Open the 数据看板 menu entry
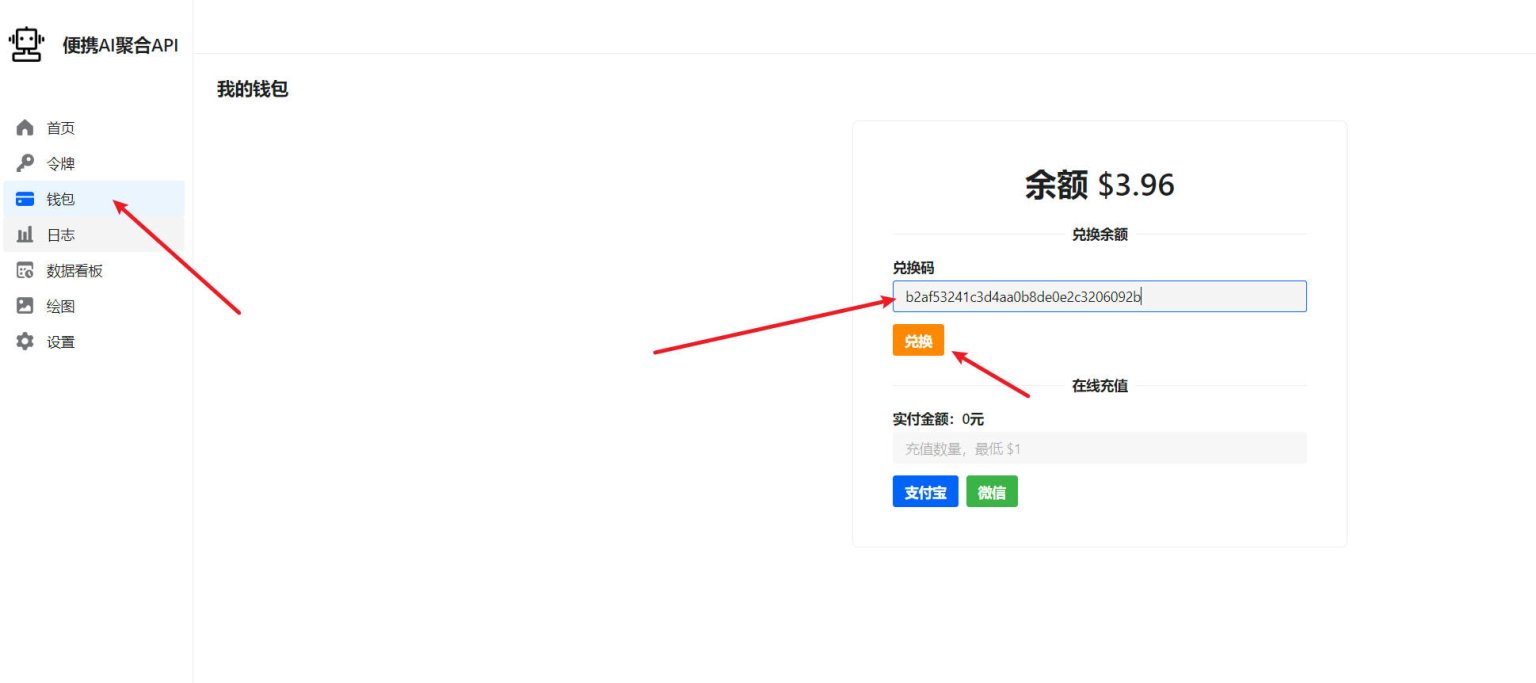The height and width of the screenshot is (683, 1536). coord(93,270)
